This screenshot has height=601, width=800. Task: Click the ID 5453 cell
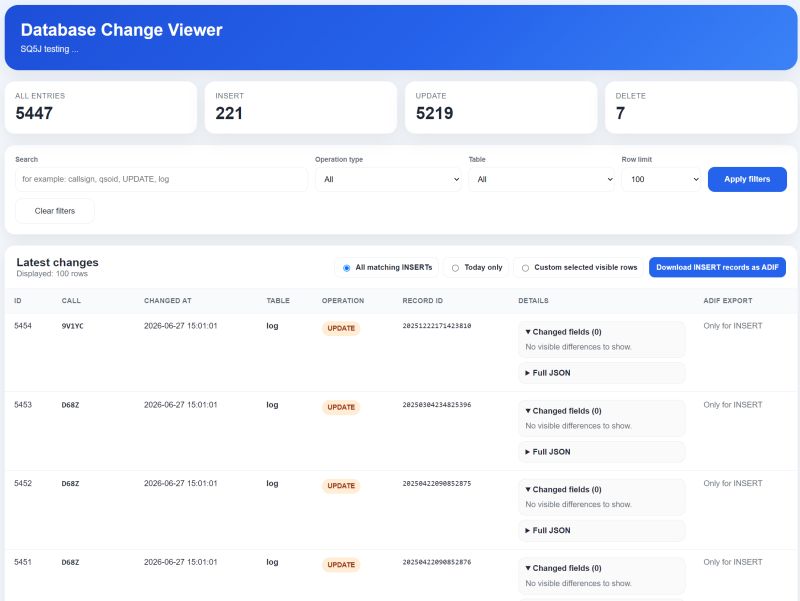point(23,405)
